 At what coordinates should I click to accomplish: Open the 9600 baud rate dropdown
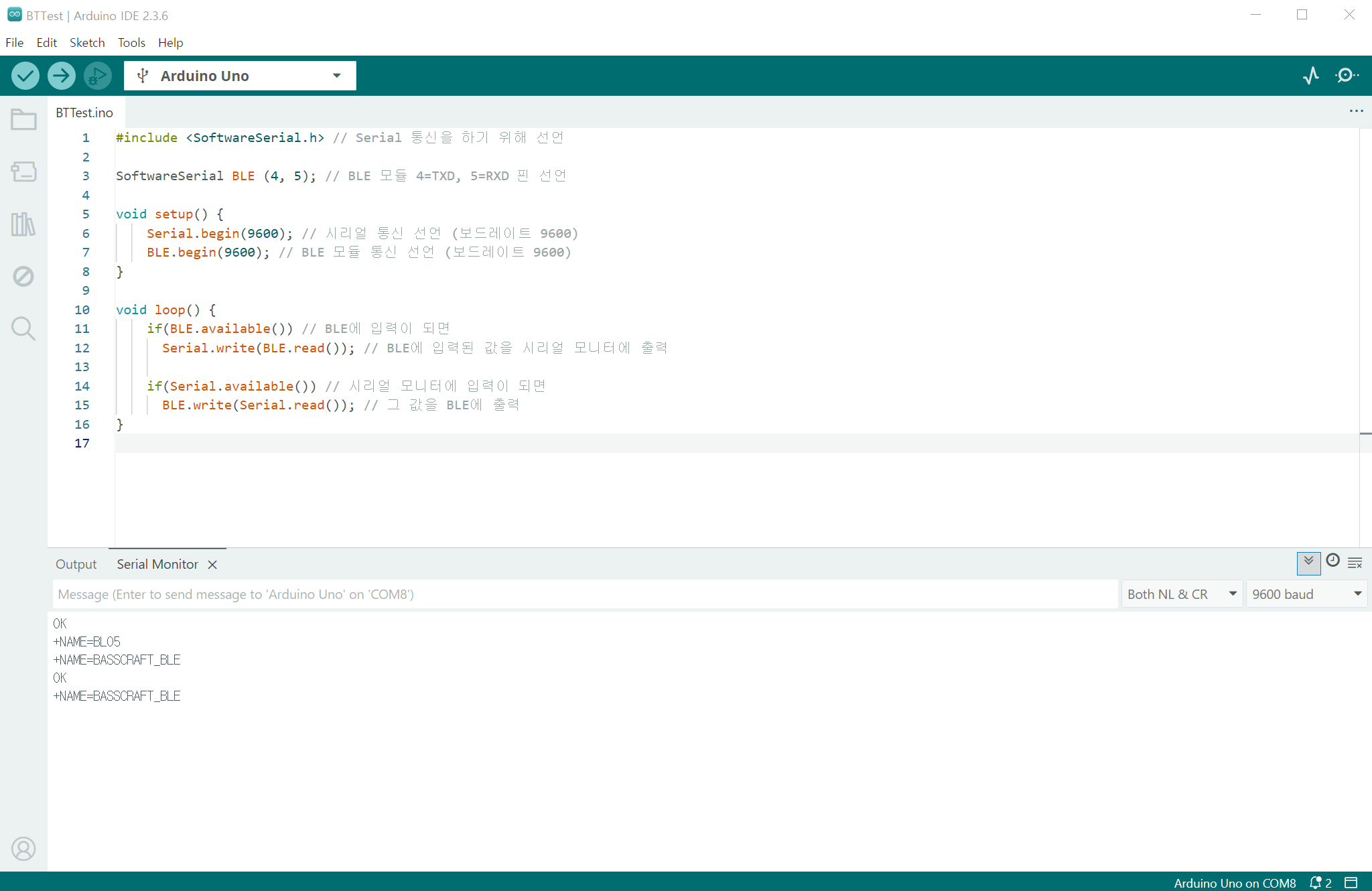coord(1306,594)
